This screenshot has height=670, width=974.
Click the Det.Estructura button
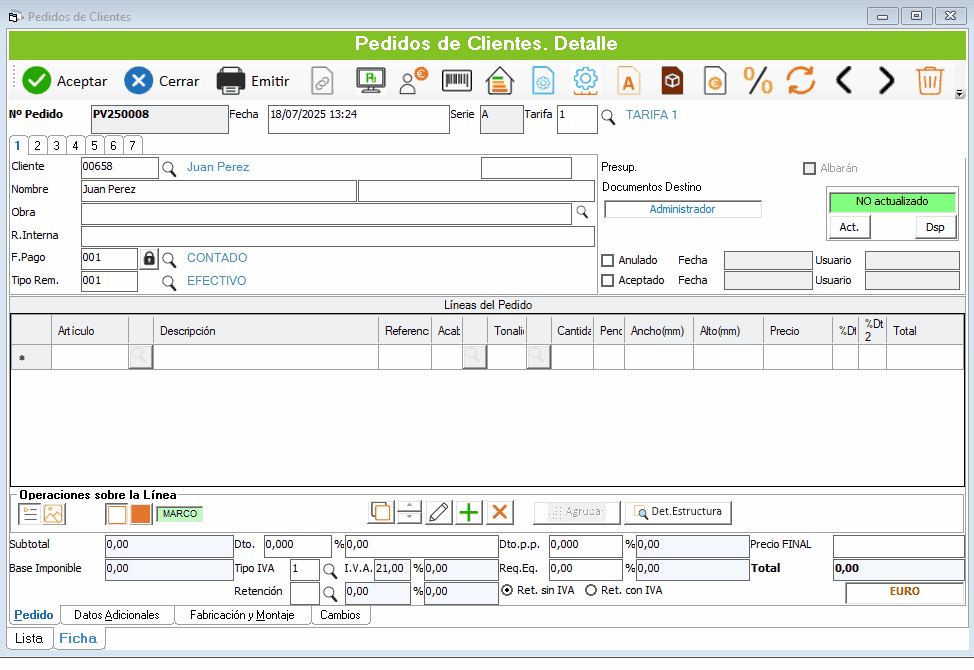pyautogui.click(x=678, y=512)
